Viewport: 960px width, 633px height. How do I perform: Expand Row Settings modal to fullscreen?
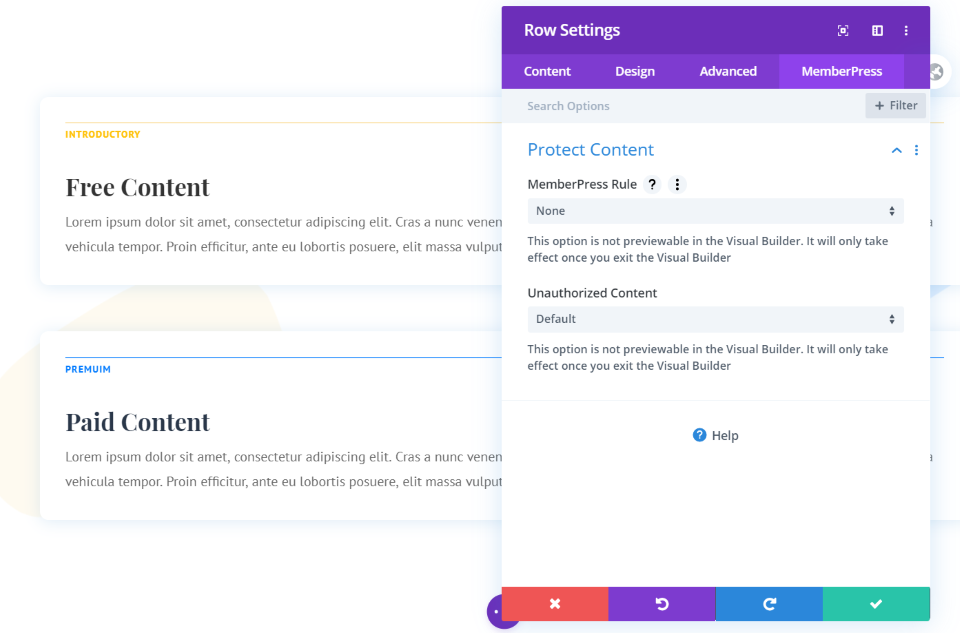[843, 31]
